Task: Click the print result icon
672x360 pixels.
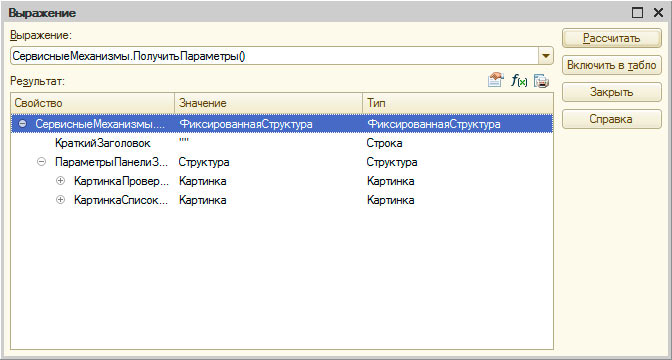Action: (541, 81)
